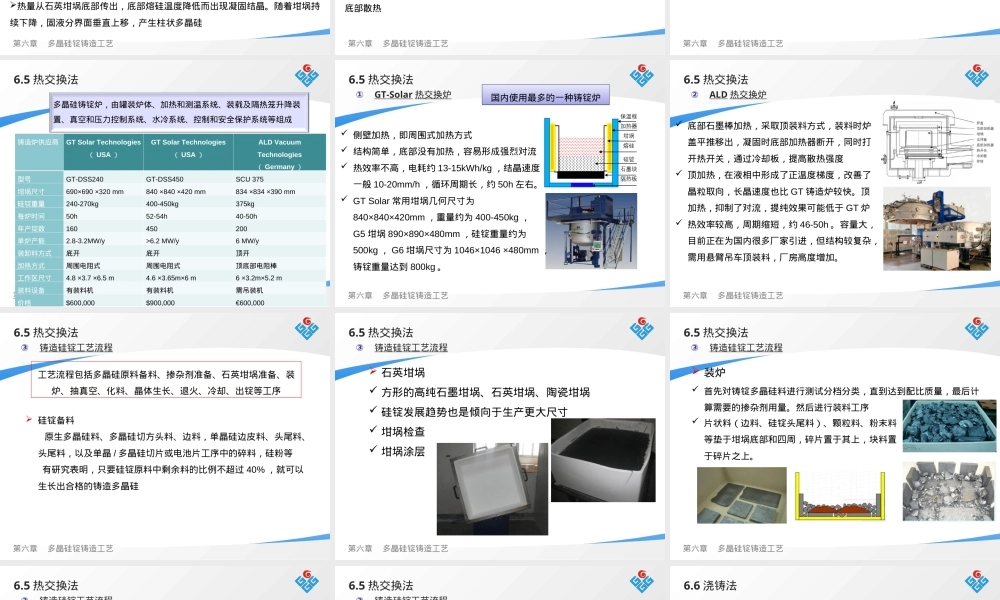The image size is (1000, 600).
Task: Click the circled ② marker beside ALD
Action: (695, 94)
